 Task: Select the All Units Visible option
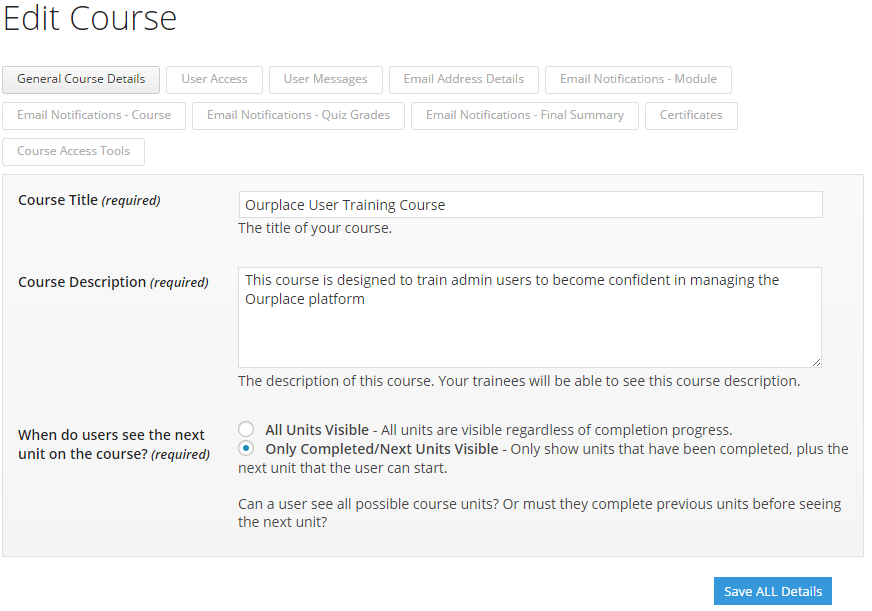246,429
